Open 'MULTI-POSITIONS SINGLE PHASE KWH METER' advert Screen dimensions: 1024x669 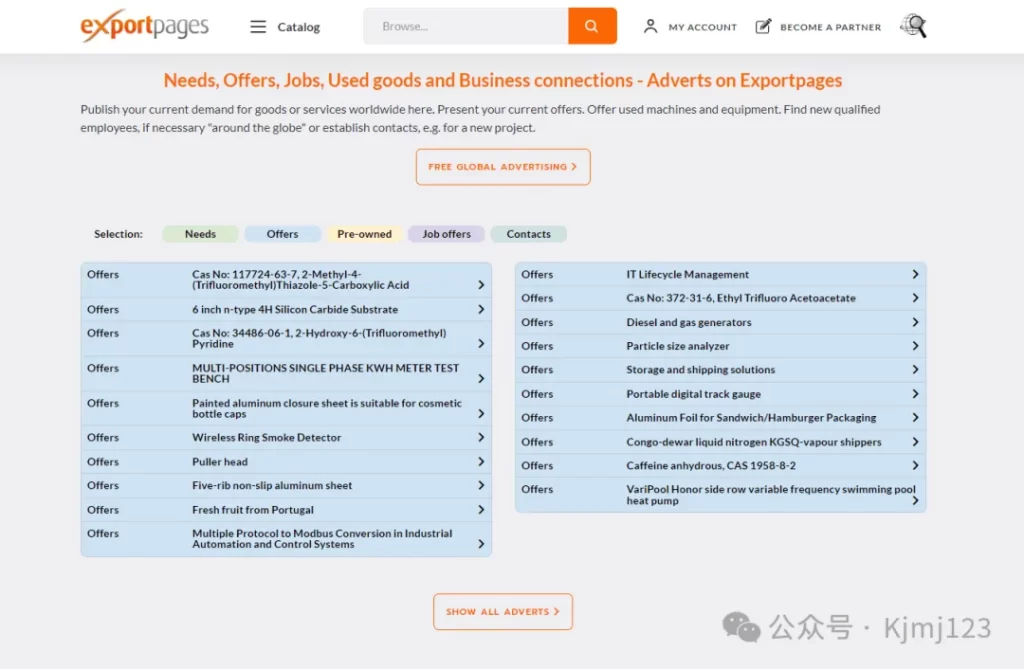tap(325, 373)
